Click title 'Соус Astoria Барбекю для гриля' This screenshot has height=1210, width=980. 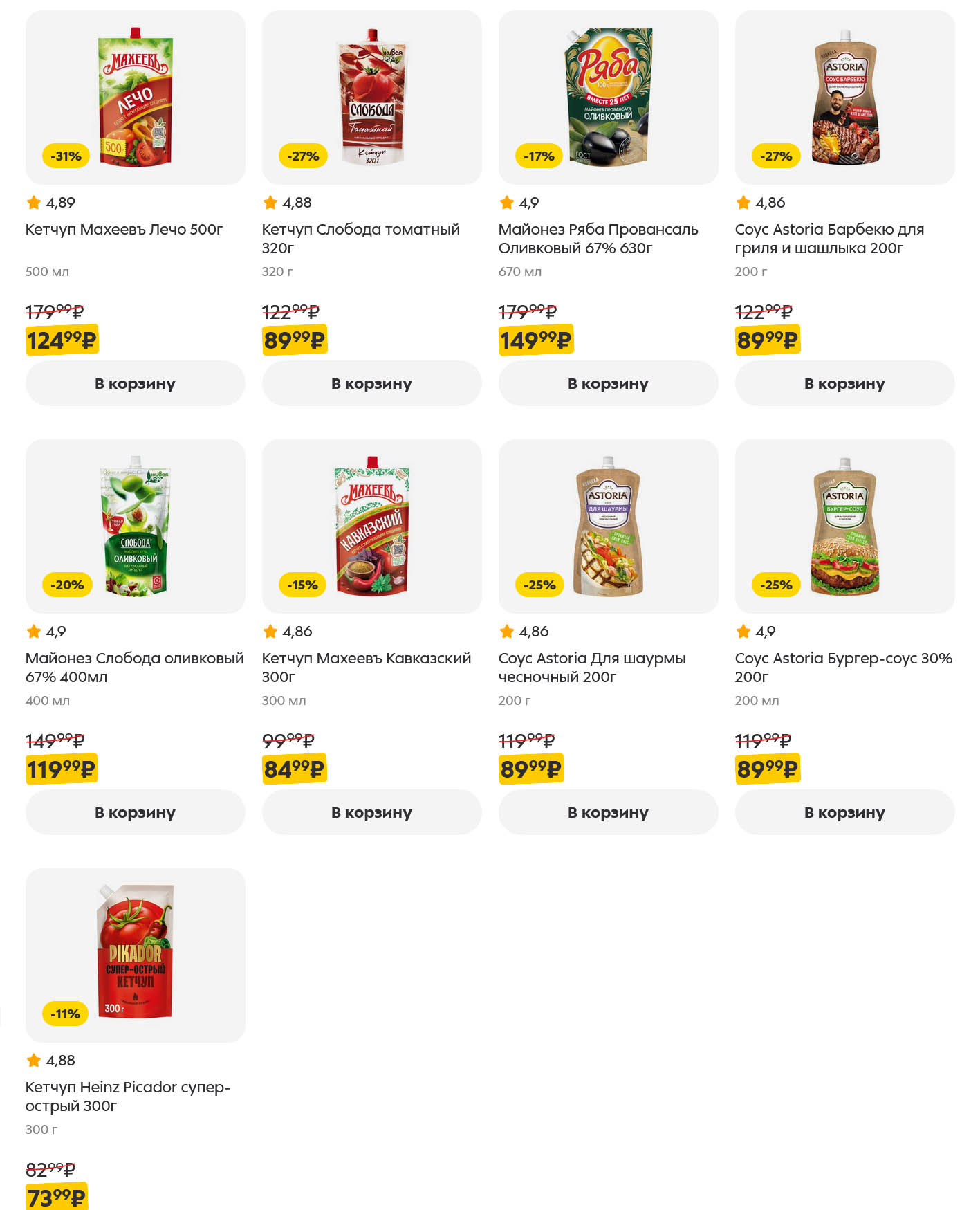tap(829, 238)
